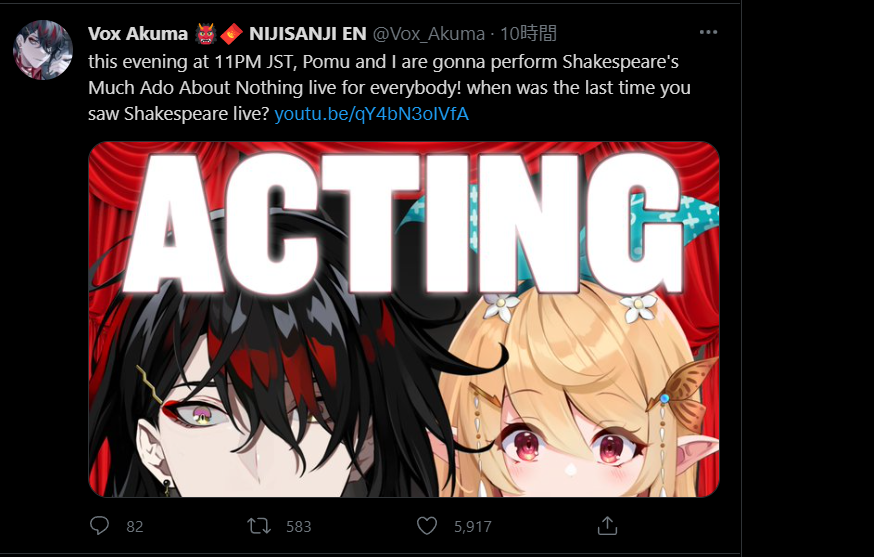The width and height of the screenshot is (874, 557).
Task: Click the 5,917 likes count
Action: click(473, 526)
